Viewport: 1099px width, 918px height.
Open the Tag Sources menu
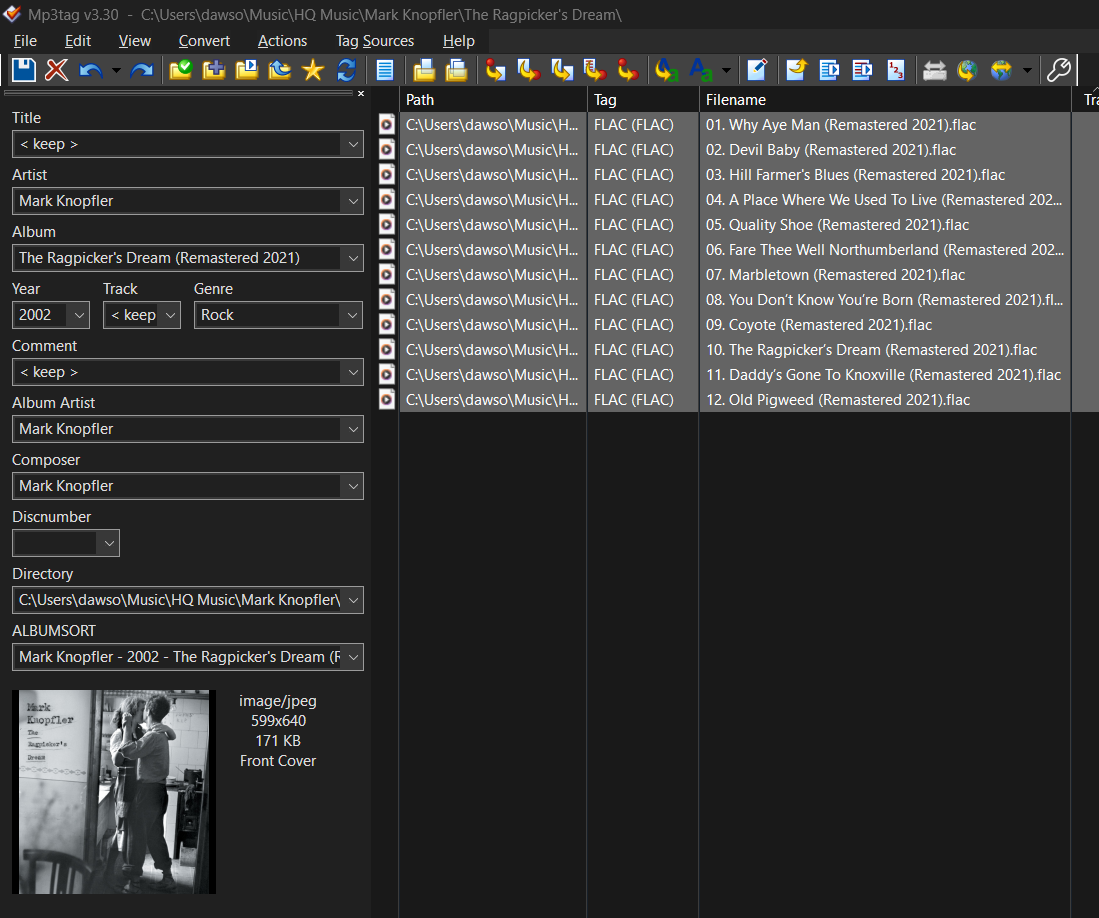click(375, 41)
